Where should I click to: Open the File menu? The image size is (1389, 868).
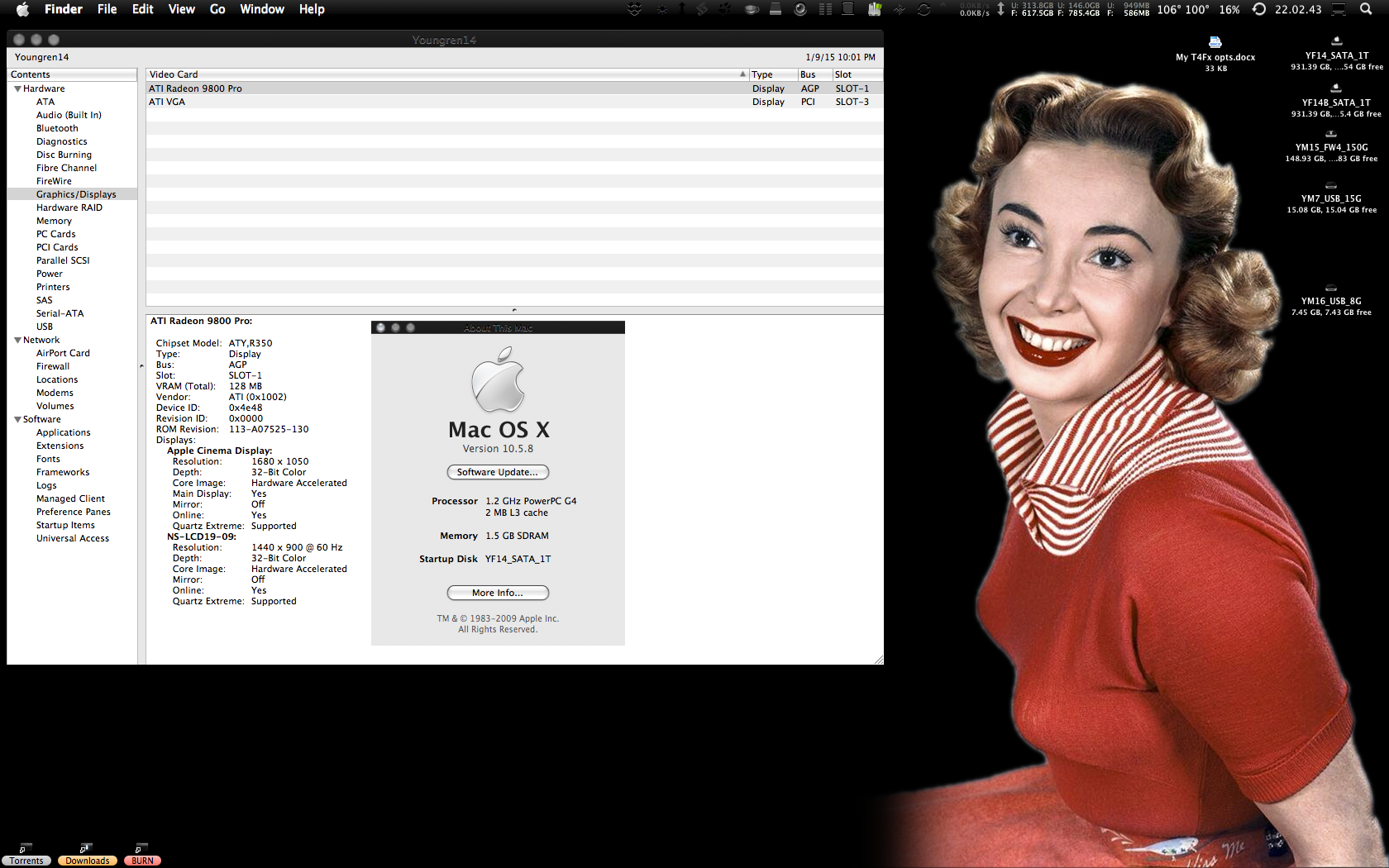(107, 9)
